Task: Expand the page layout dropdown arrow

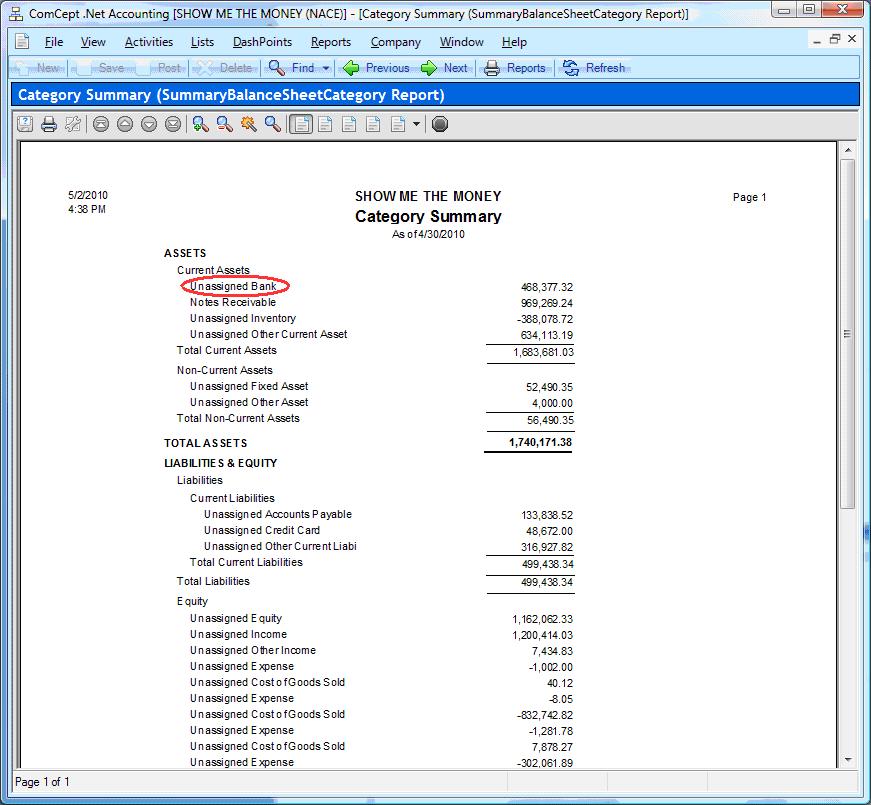Action: [417, 124]
